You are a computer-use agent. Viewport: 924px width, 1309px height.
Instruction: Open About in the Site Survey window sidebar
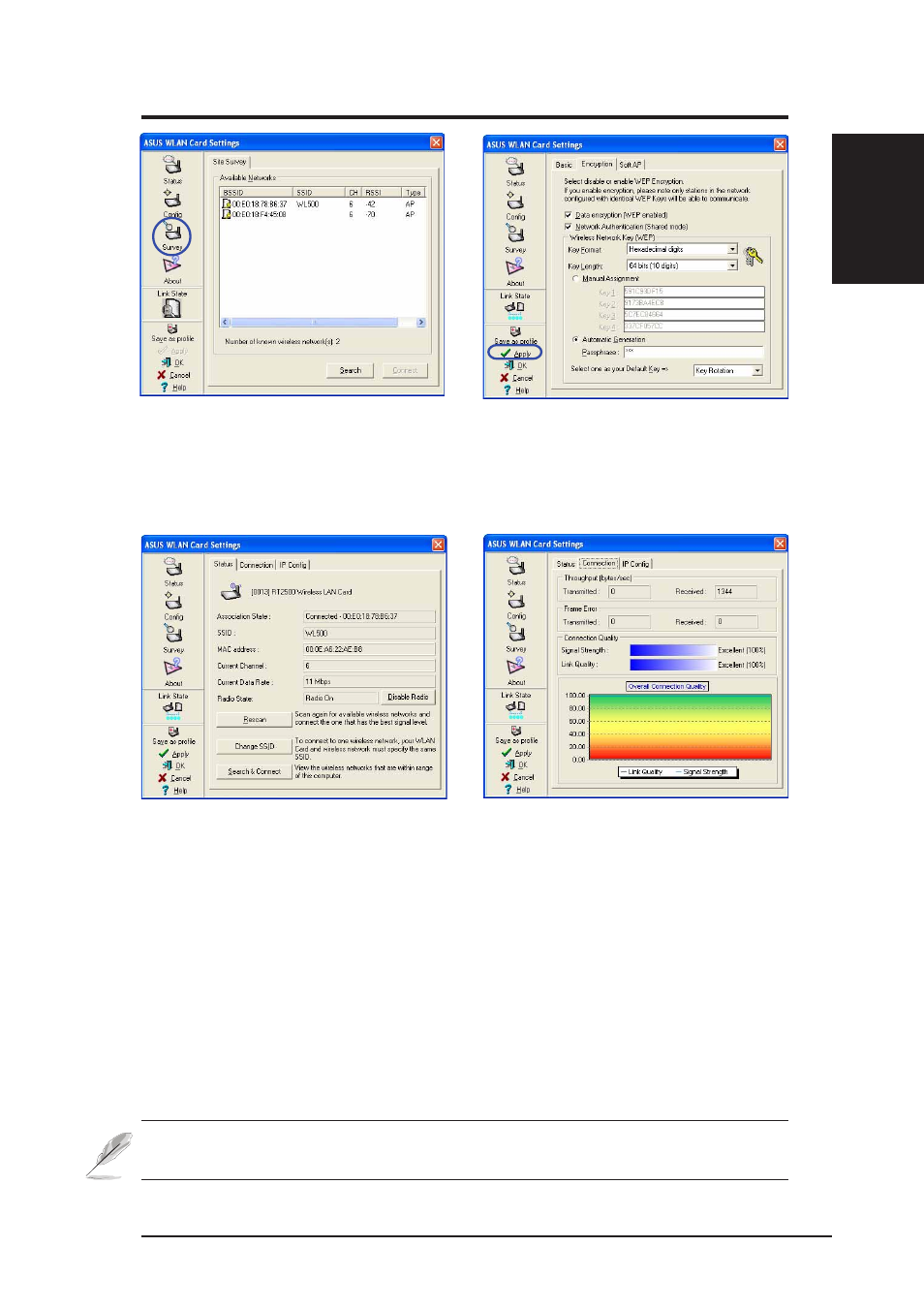172,268
